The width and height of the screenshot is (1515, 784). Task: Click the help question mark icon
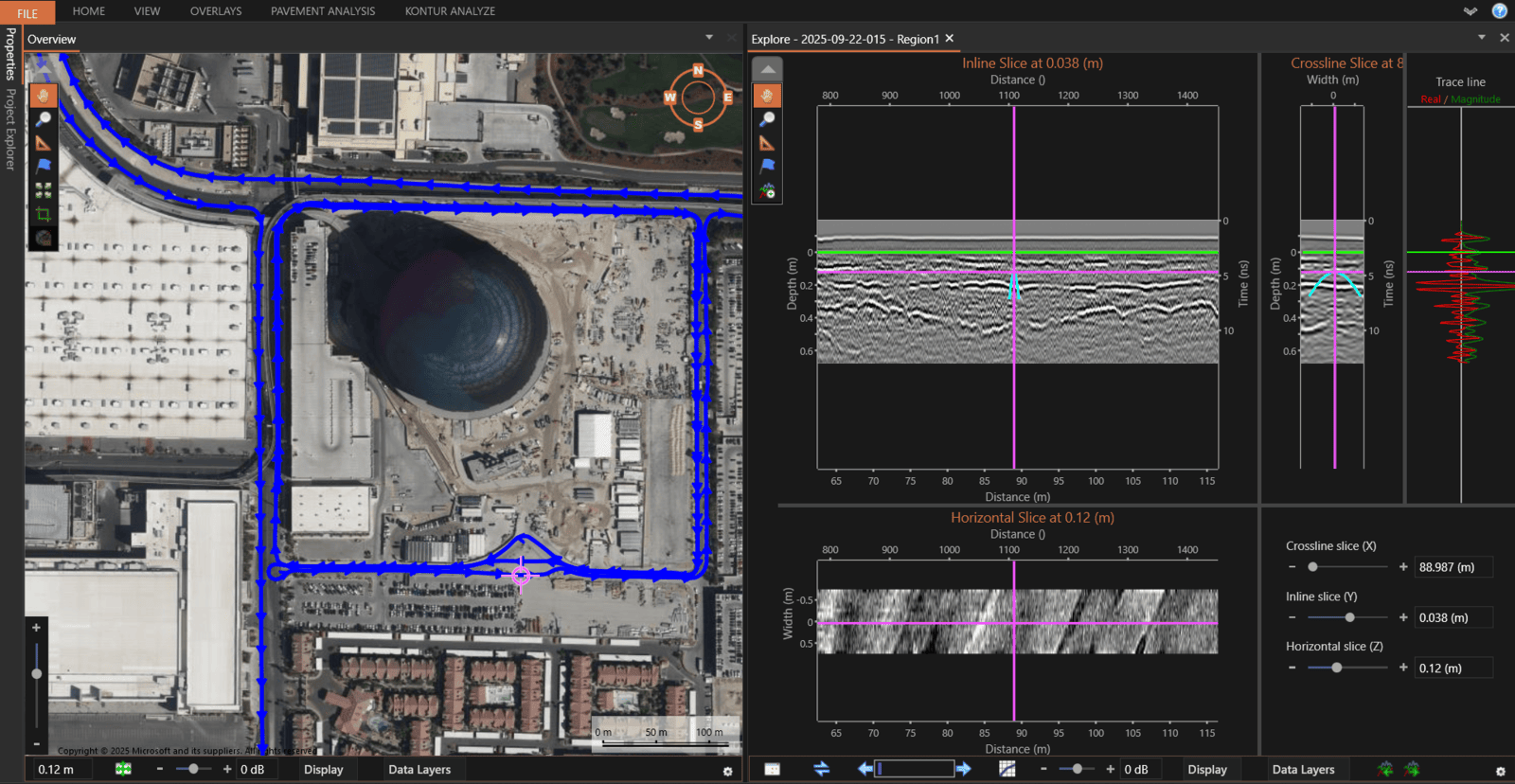click(1500, 11)
